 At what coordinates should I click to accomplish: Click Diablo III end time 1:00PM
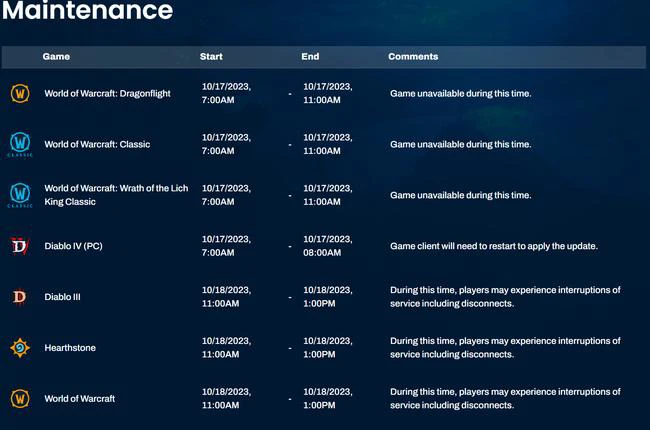click(327, 297)
